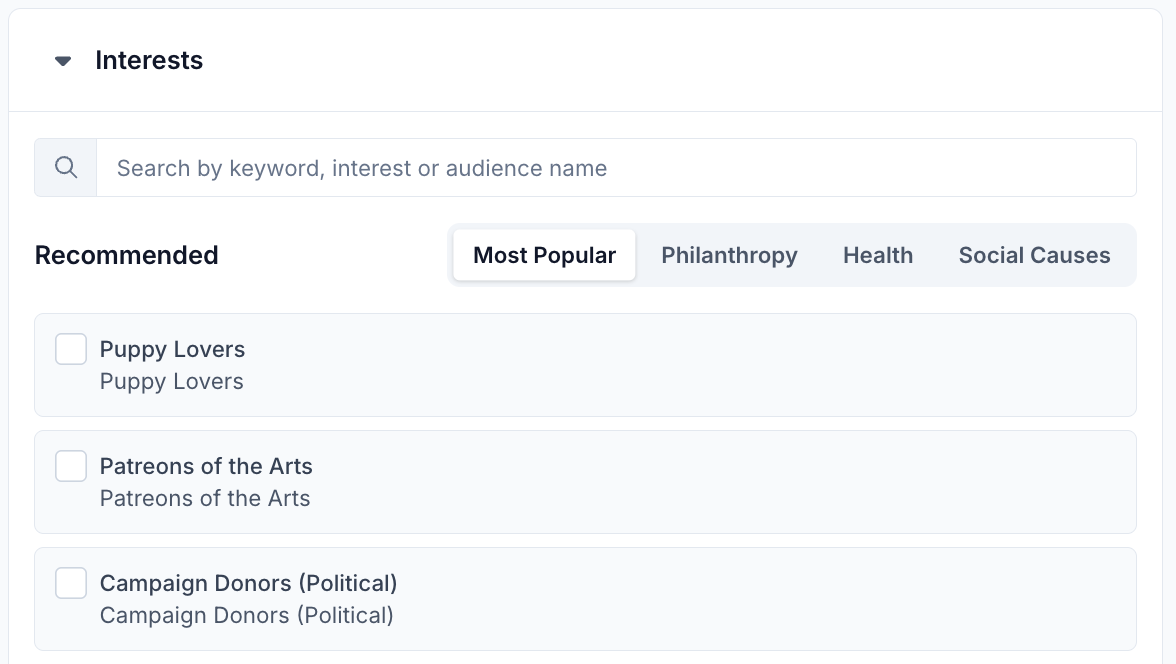Check the Puppy Lovers checkbox
Viewport: 1176px width, 664px height.
click(71, 349)
